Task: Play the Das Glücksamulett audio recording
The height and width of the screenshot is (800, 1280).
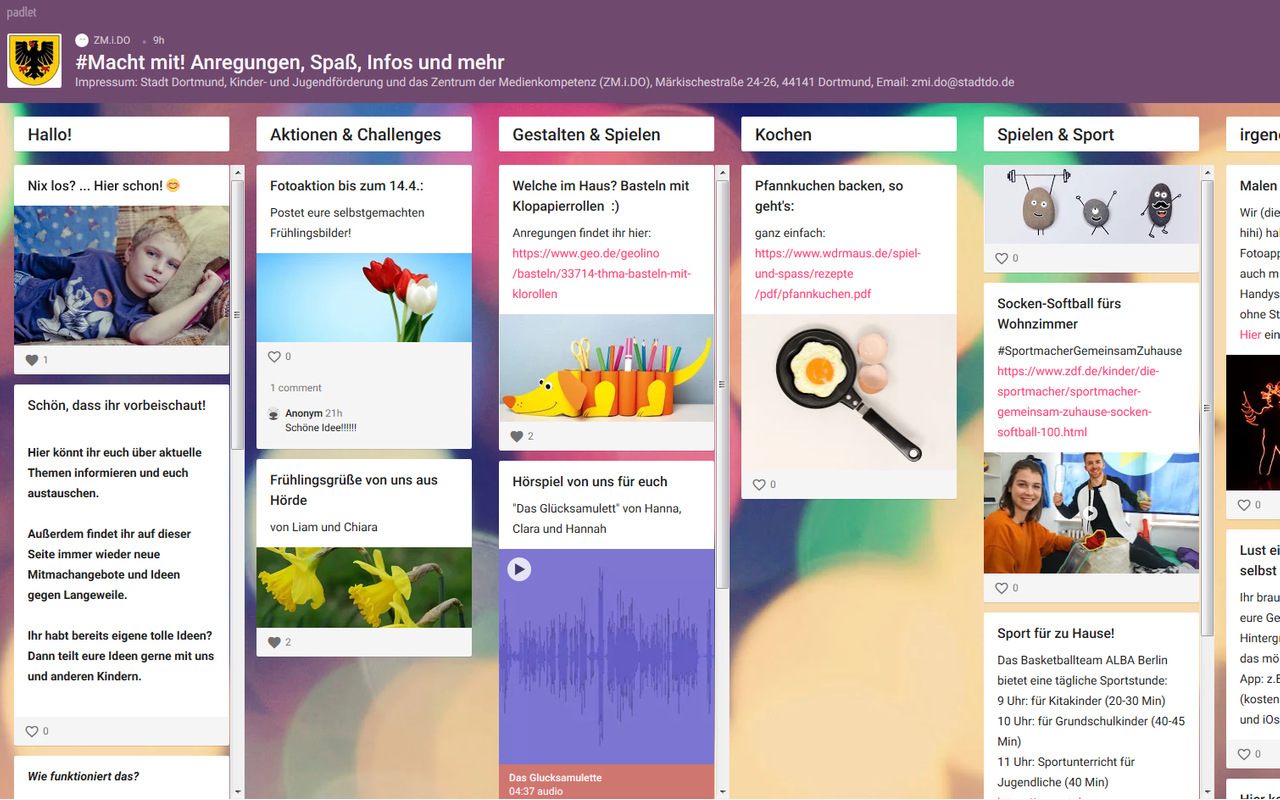Action: pos(518,569)
